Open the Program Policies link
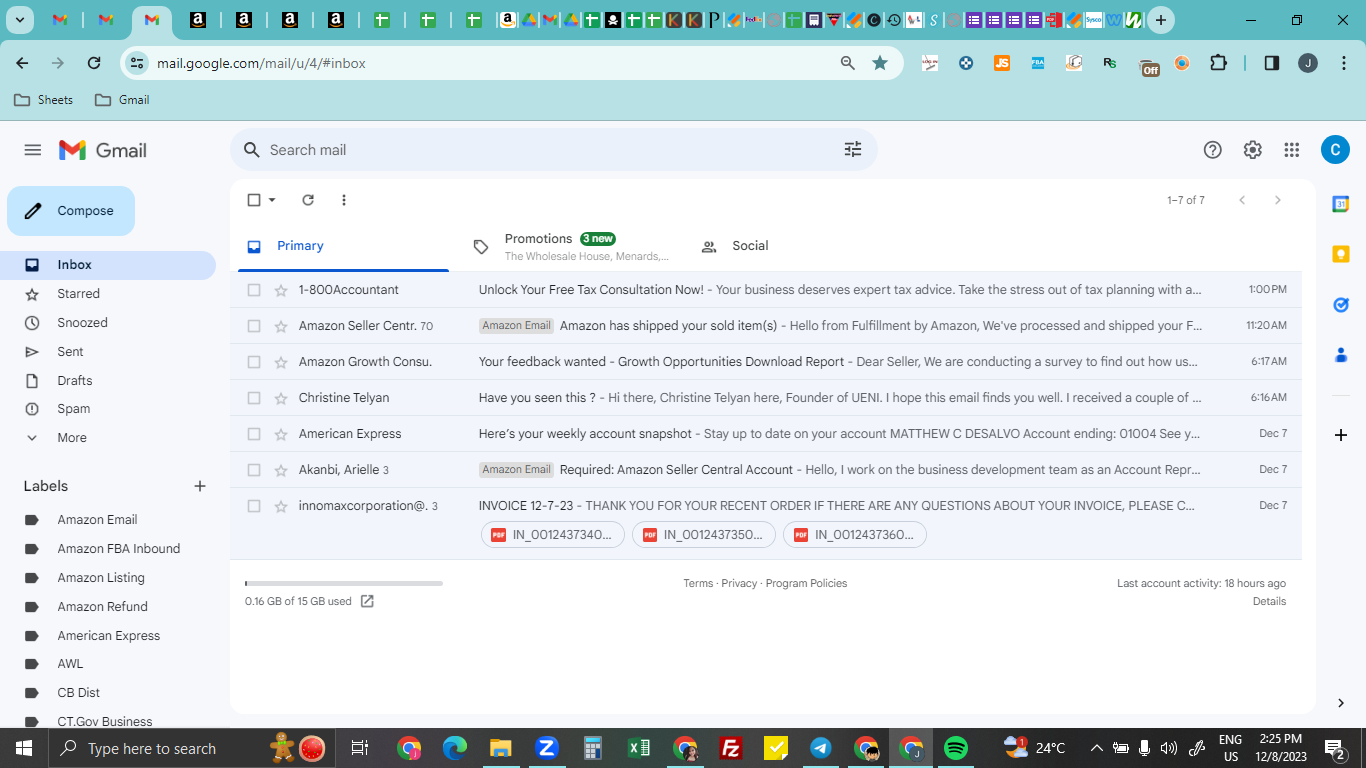This screenshot has height=768, width=1366. point(806,583)
